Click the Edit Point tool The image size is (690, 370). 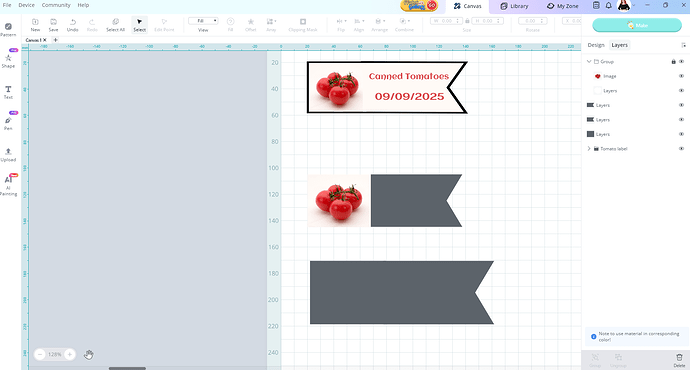(x=164, y=25)
